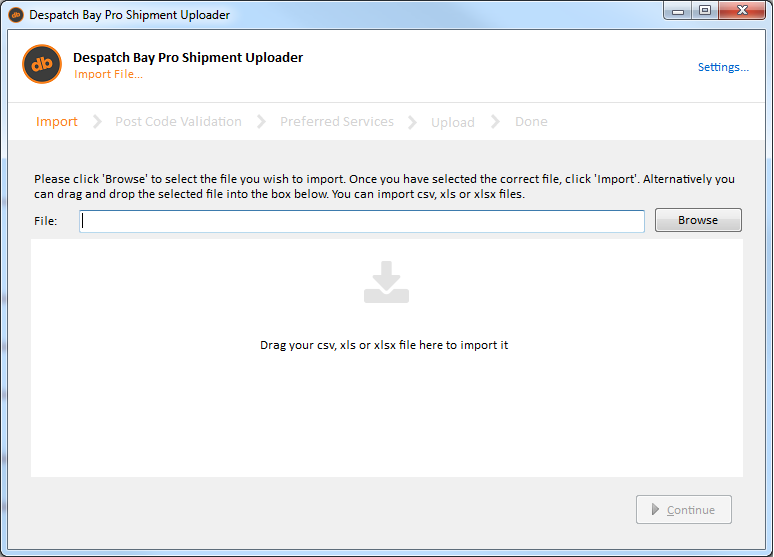Open the Settings... link
The height and width of the screenshot is (557, 774).
pos(723,67)
